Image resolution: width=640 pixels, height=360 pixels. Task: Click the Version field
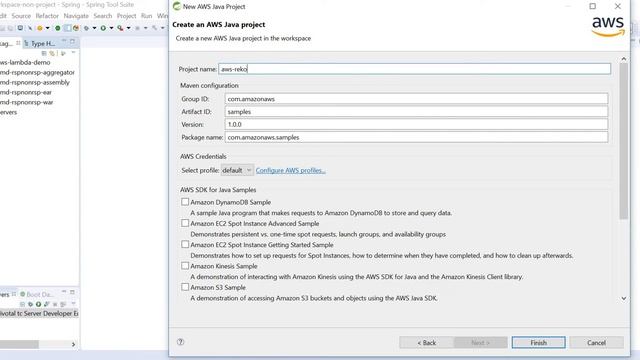pos(416,124)
